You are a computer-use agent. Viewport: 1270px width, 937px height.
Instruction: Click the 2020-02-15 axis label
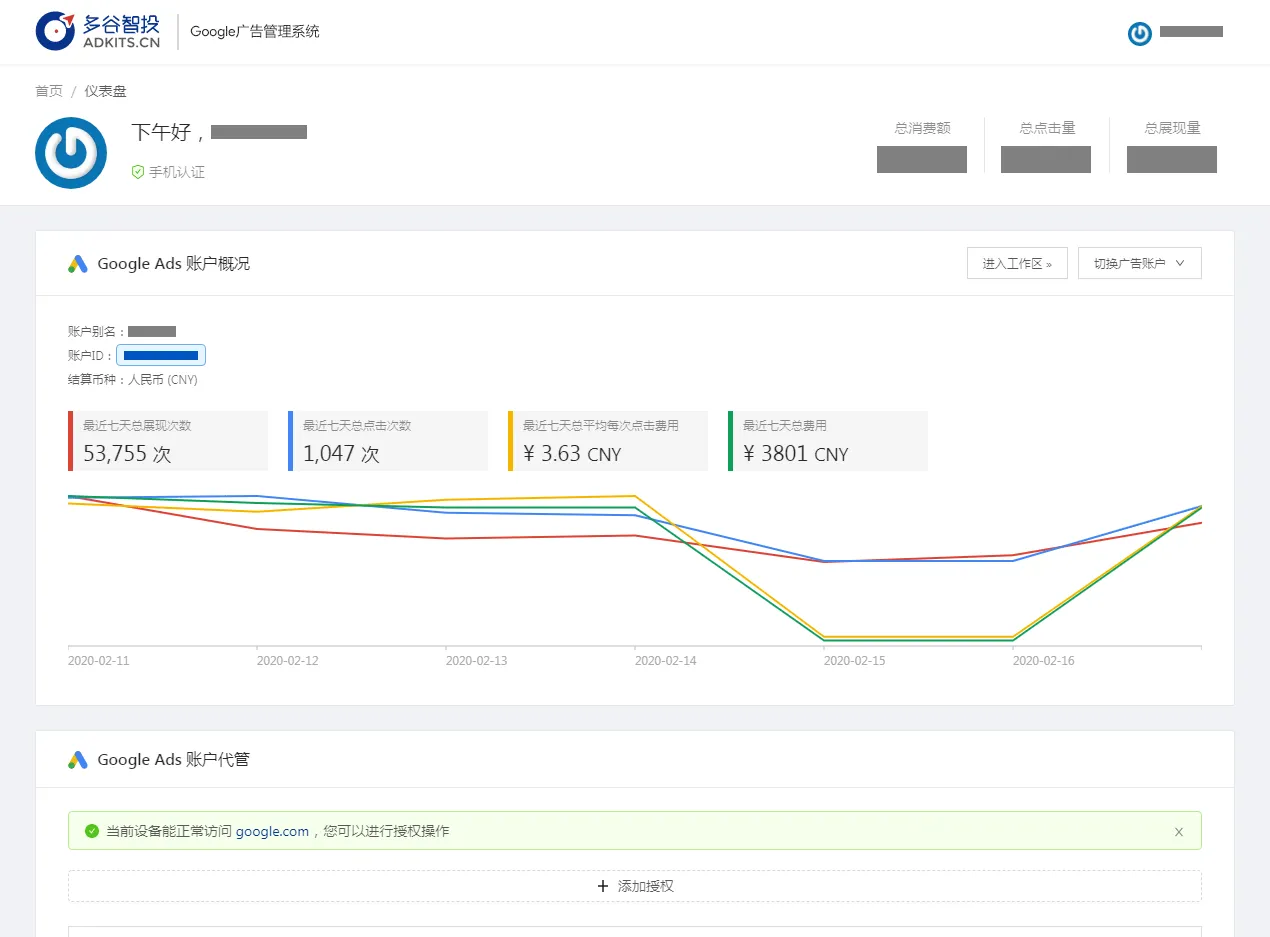tap(855, 661)
